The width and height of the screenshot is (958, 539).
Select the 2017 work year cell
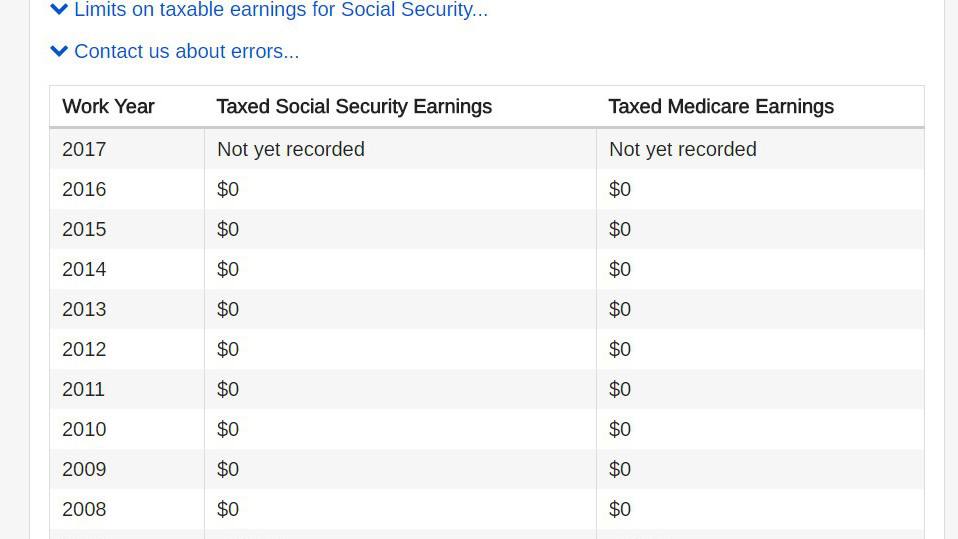point(84,149)
